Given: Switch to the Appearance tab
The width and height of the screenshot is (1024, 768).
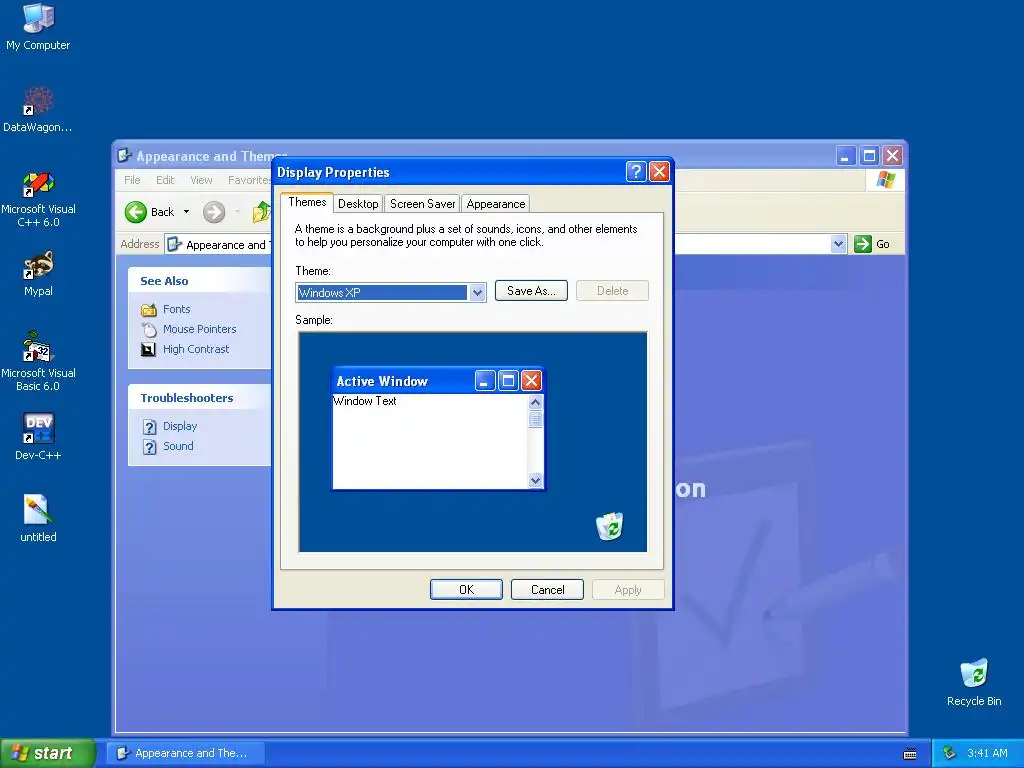Looking at the screenshot, I should pyautogui.click(x=496, y=204).
